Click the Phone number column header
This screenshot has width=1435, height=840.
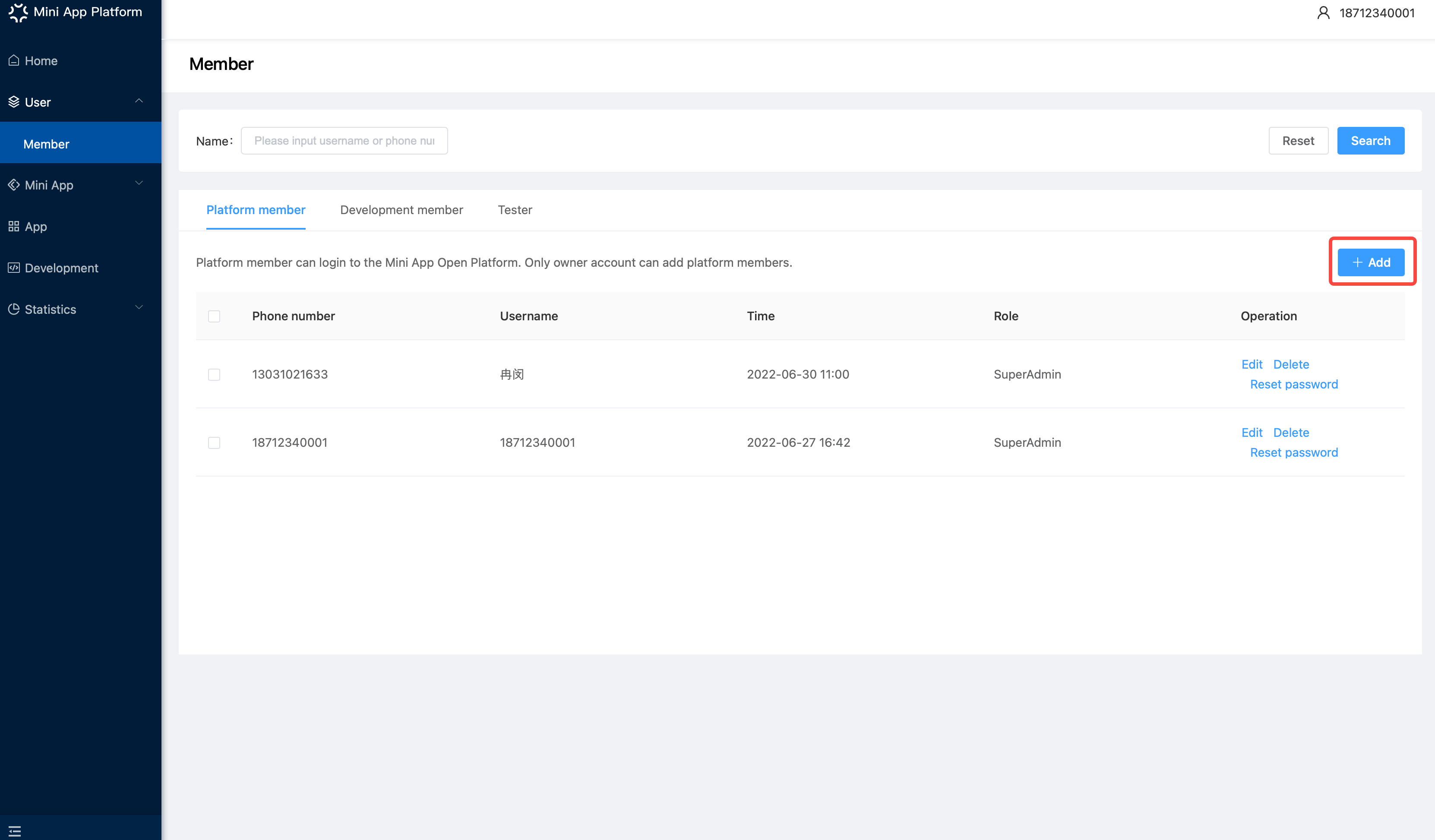point(293,316)
